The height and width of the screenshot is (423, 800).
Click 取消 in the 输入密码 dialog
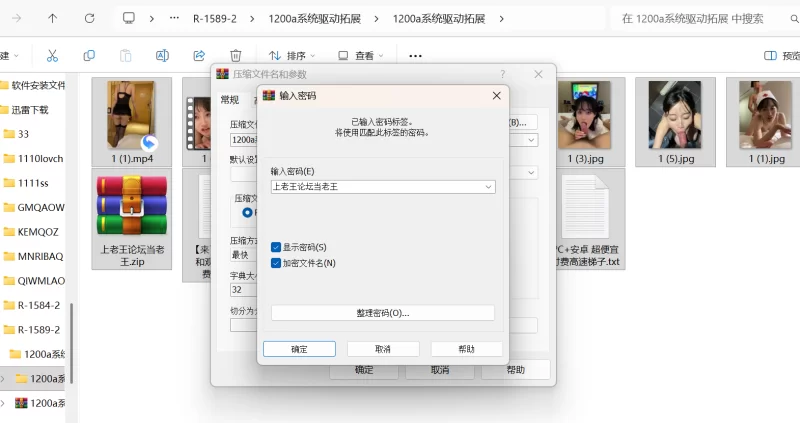pyautogui.click(x=383, y=349)
